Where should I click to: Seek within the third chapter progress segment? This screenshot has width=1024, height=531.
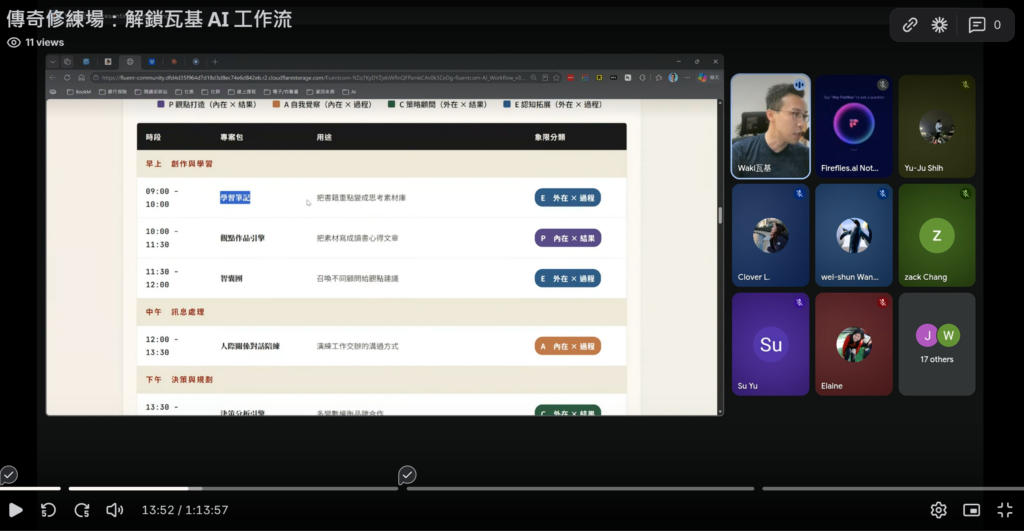[581, 488]
